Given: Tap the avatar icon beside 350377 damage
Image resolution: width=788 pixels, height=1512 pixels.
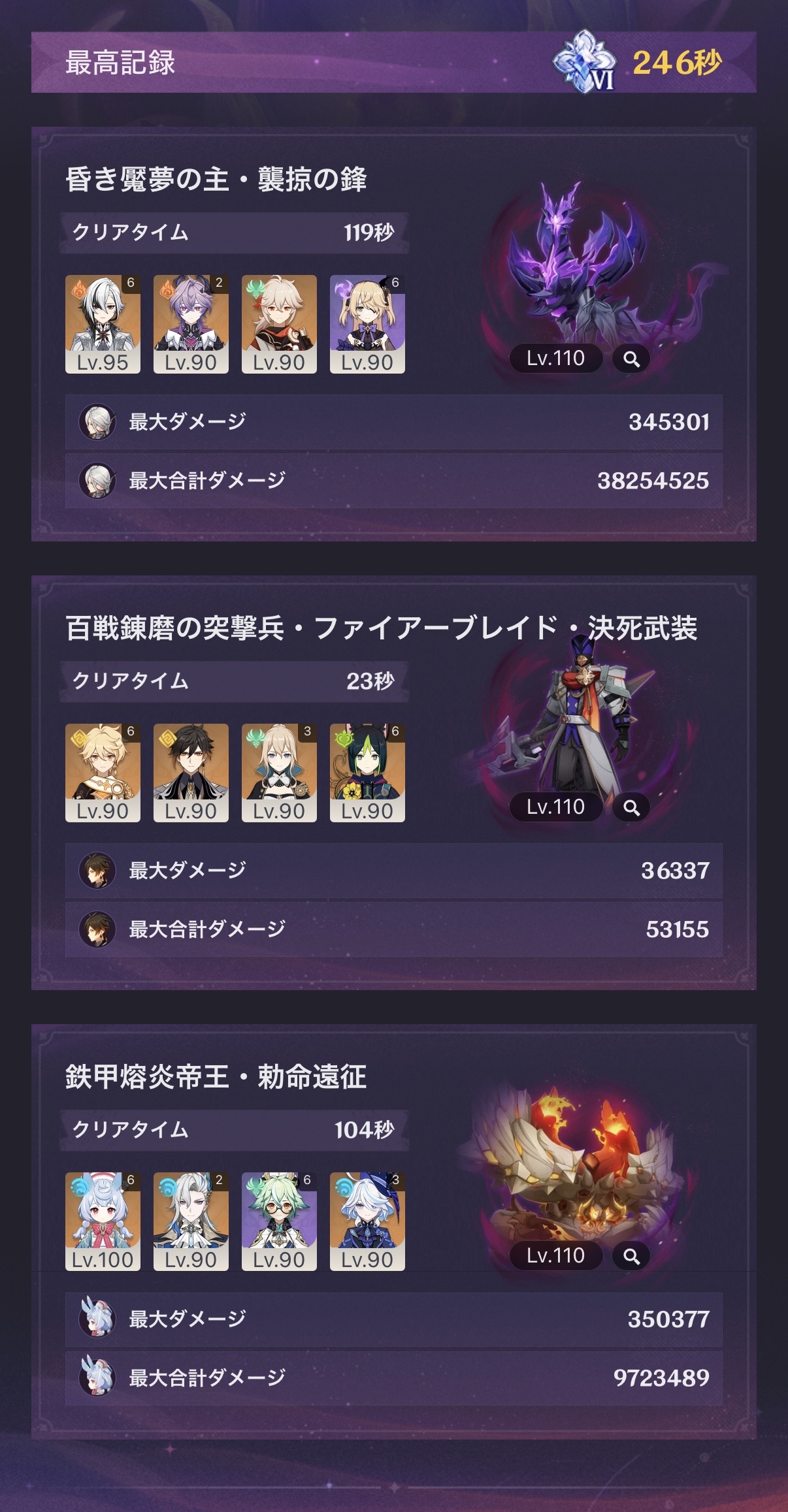Looking at the screenshot, I should (97, 1319).
